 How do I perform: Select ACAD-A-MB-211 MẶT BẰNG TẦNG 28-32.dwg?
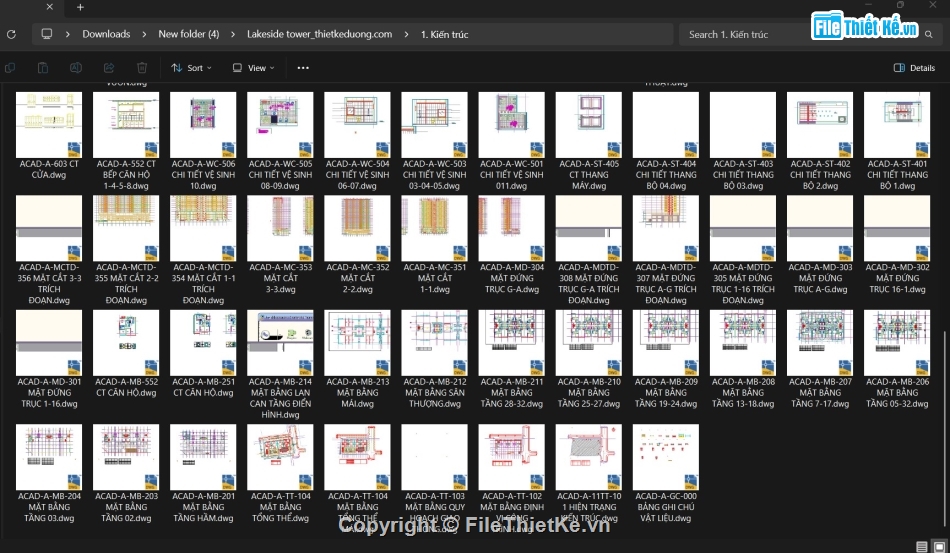[511, 359]
